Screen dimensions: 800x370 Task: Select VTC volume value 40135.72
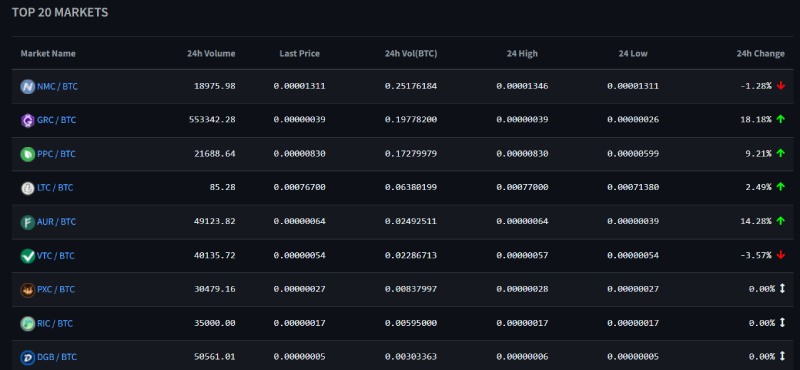tap(214, 255)
